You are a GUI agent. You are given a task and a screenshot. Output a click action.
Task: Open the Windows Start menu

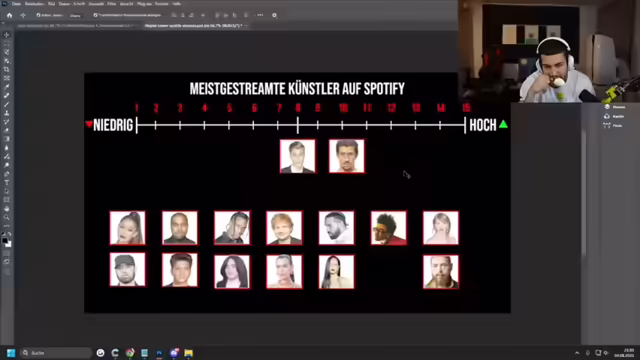11,353
